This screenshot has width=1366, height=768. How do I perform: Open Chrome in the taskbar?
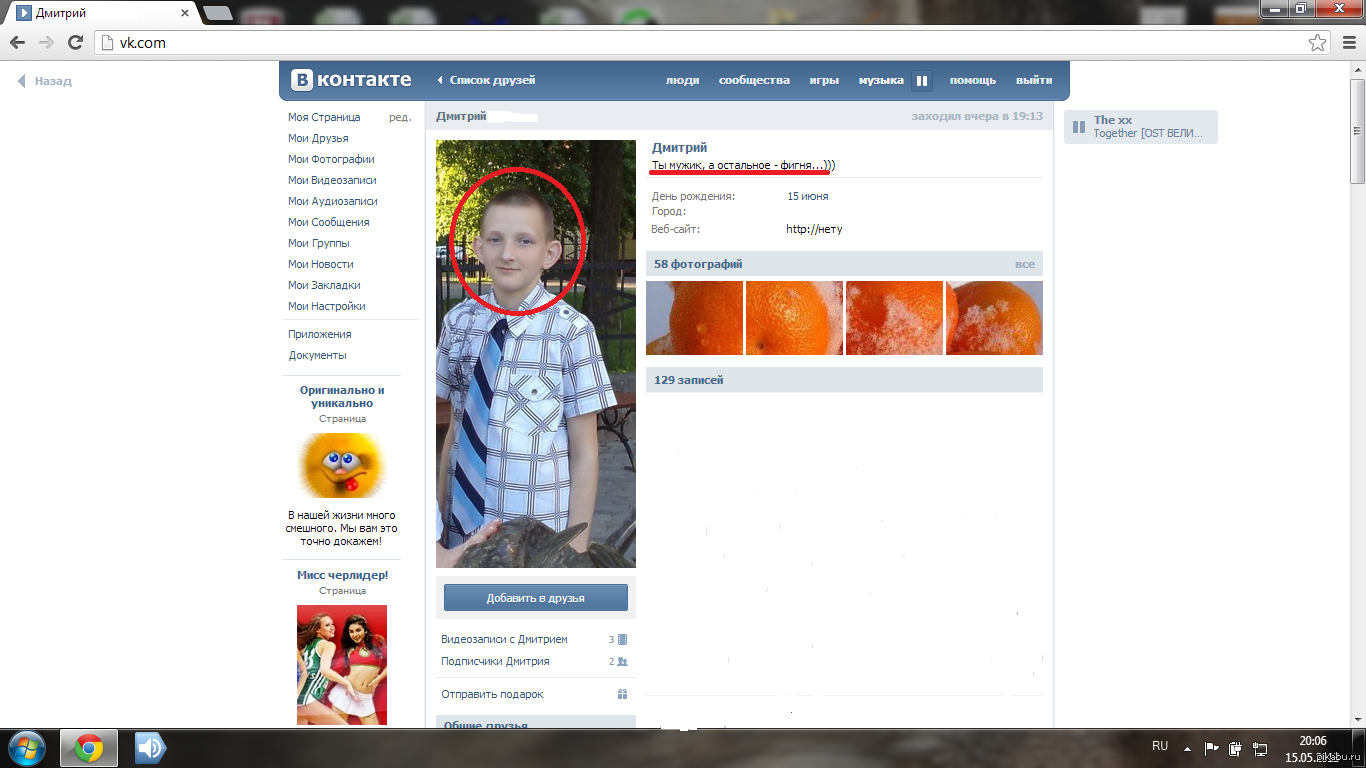coord(89,748)
